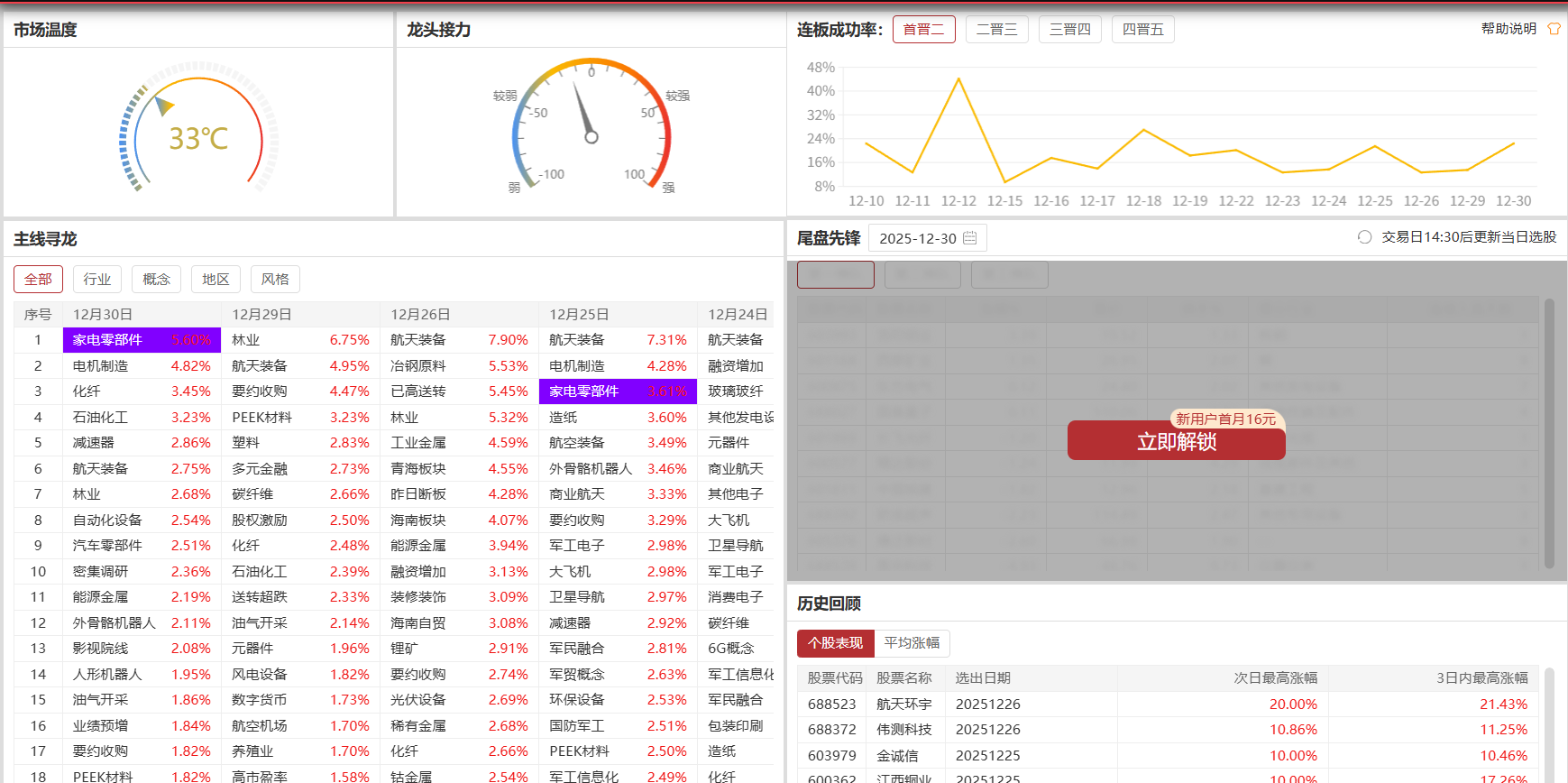Image resolution: width=1568 pixels, height=783 pixels.
Task: Click the 12月30日 column header
Action: tap(142, 315)
